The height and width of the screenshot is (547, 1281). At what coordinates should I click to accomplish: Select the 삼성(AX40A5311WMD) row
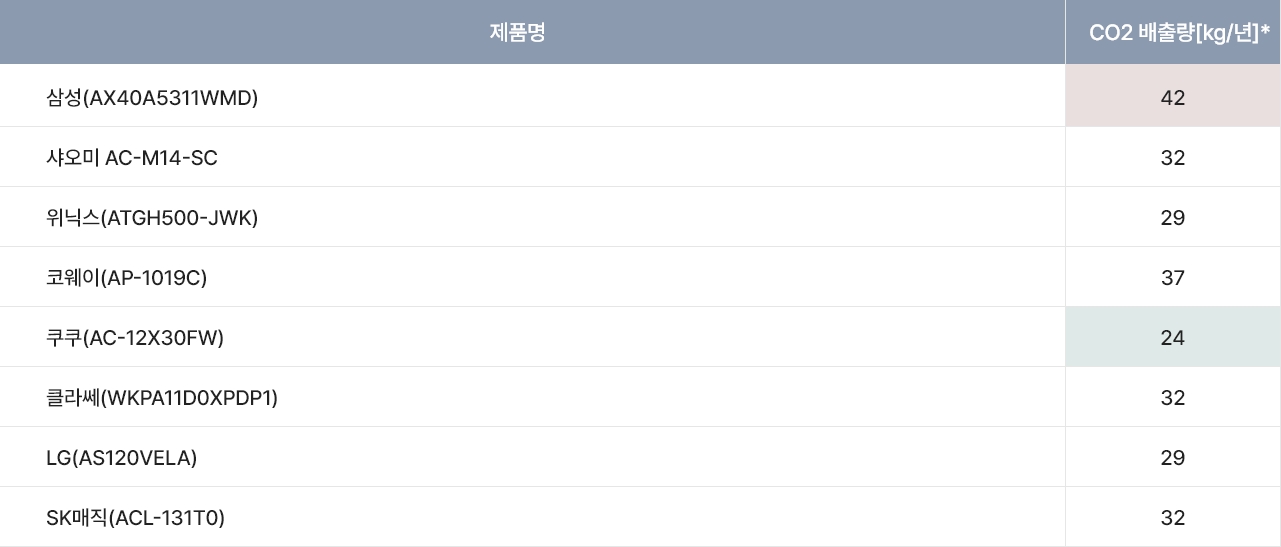pyautogui.click(x=640, y=97)
